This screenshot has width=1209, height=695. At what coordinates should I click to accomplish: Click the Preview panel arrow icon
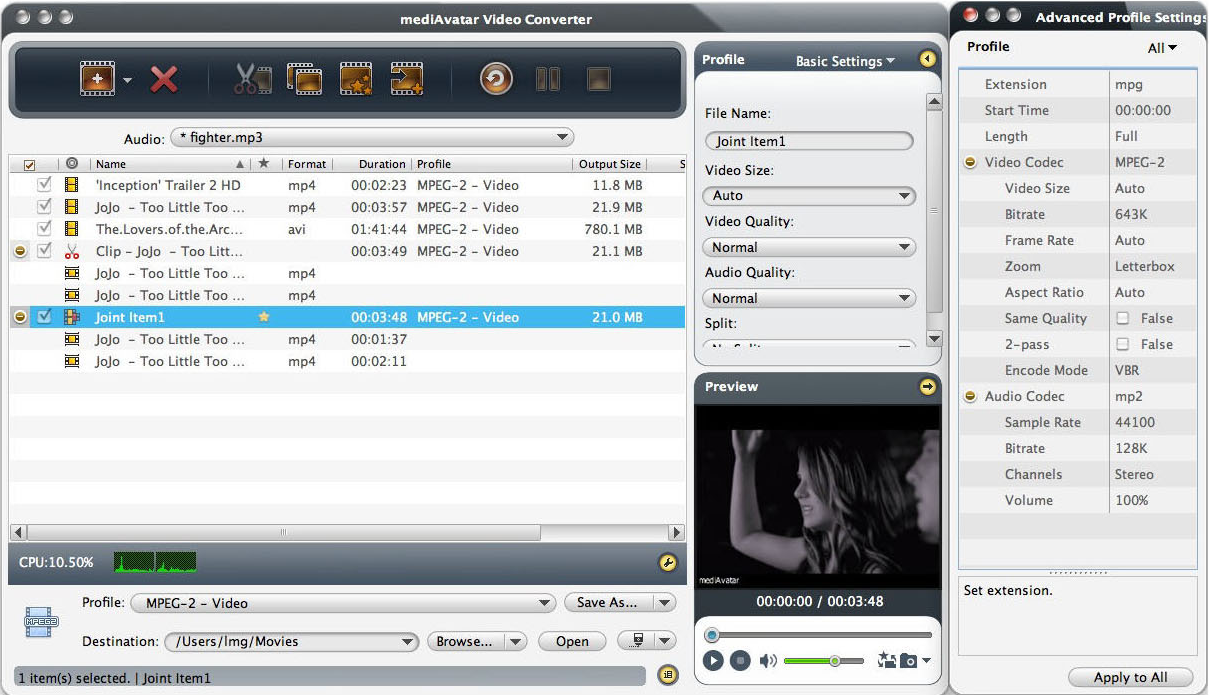tap(928, 387)
